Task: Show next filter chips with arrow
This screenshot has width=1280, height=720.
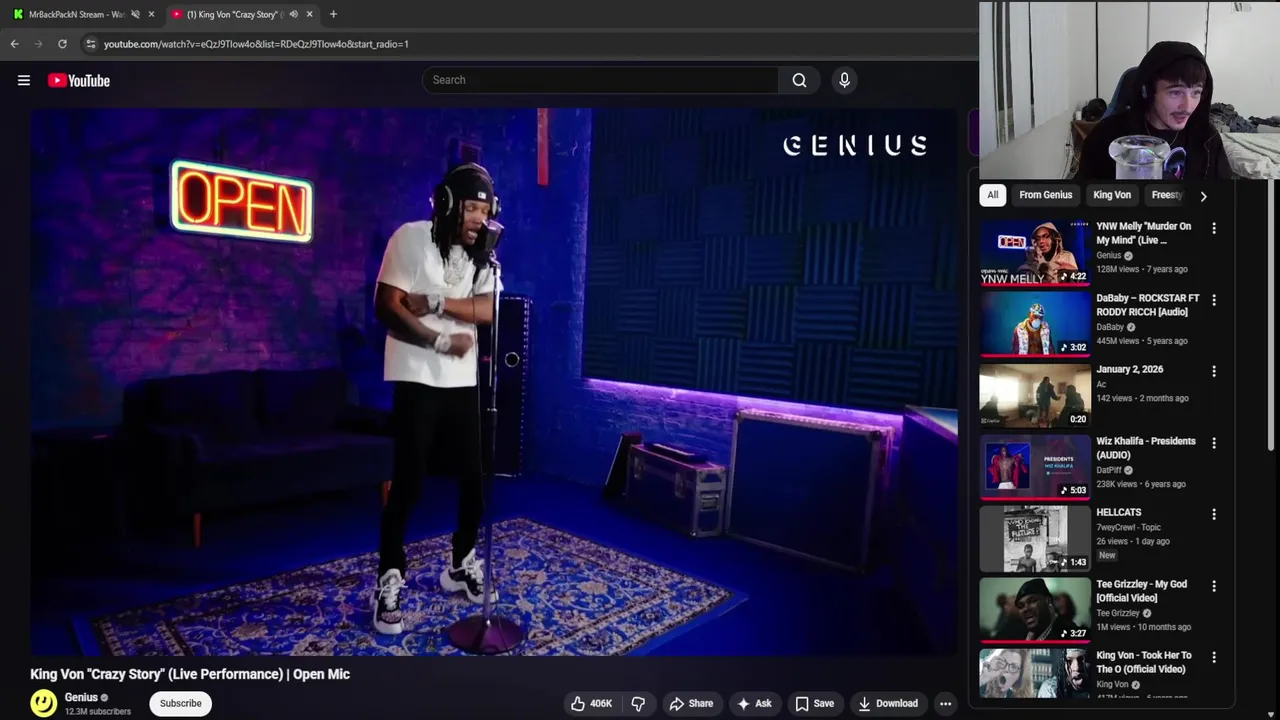Action: click(x=1203, y=196)
